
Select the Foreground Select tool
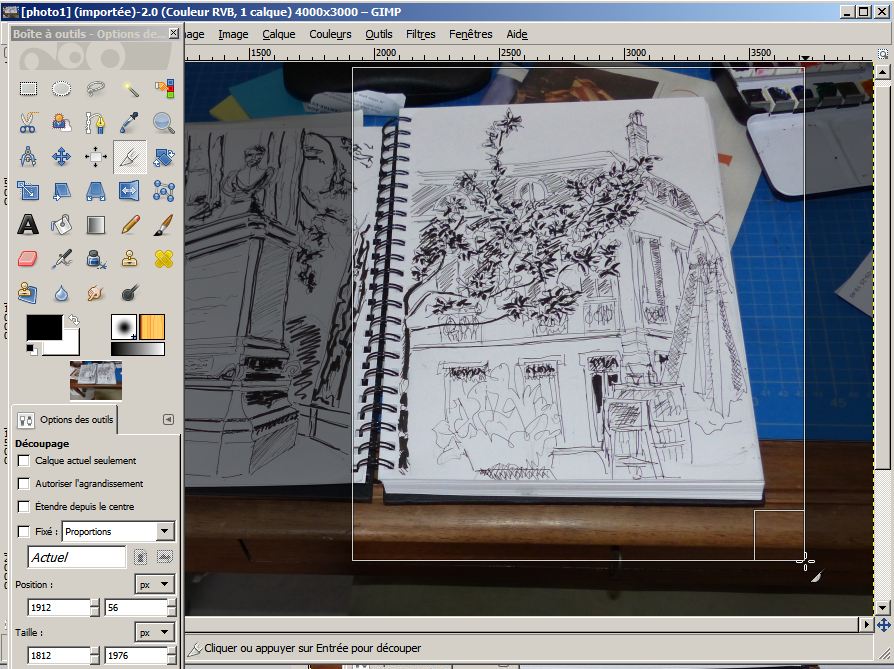tap(62, 123)
